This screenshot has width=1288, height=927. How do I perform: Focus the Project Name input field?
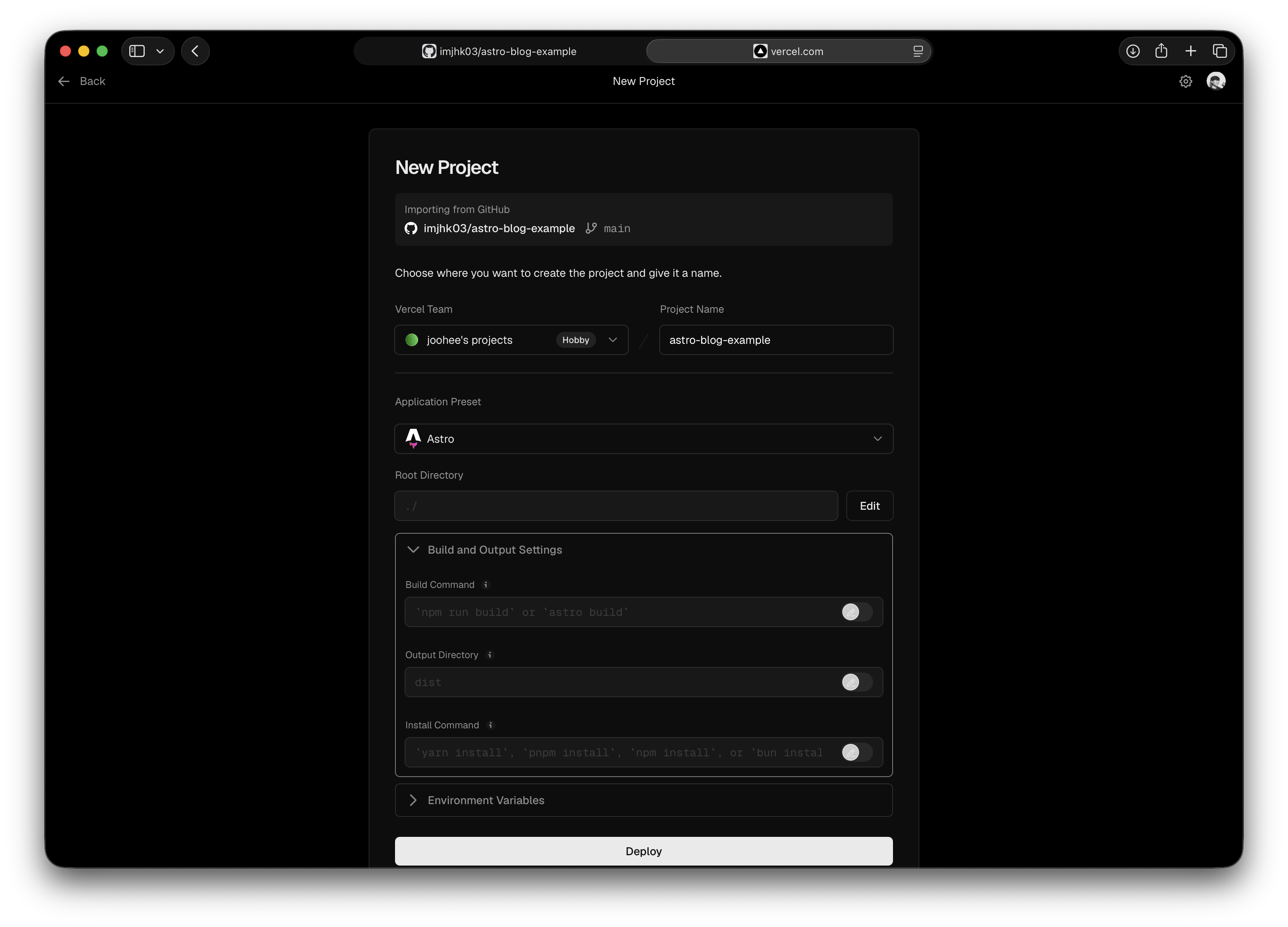[776, 340]
